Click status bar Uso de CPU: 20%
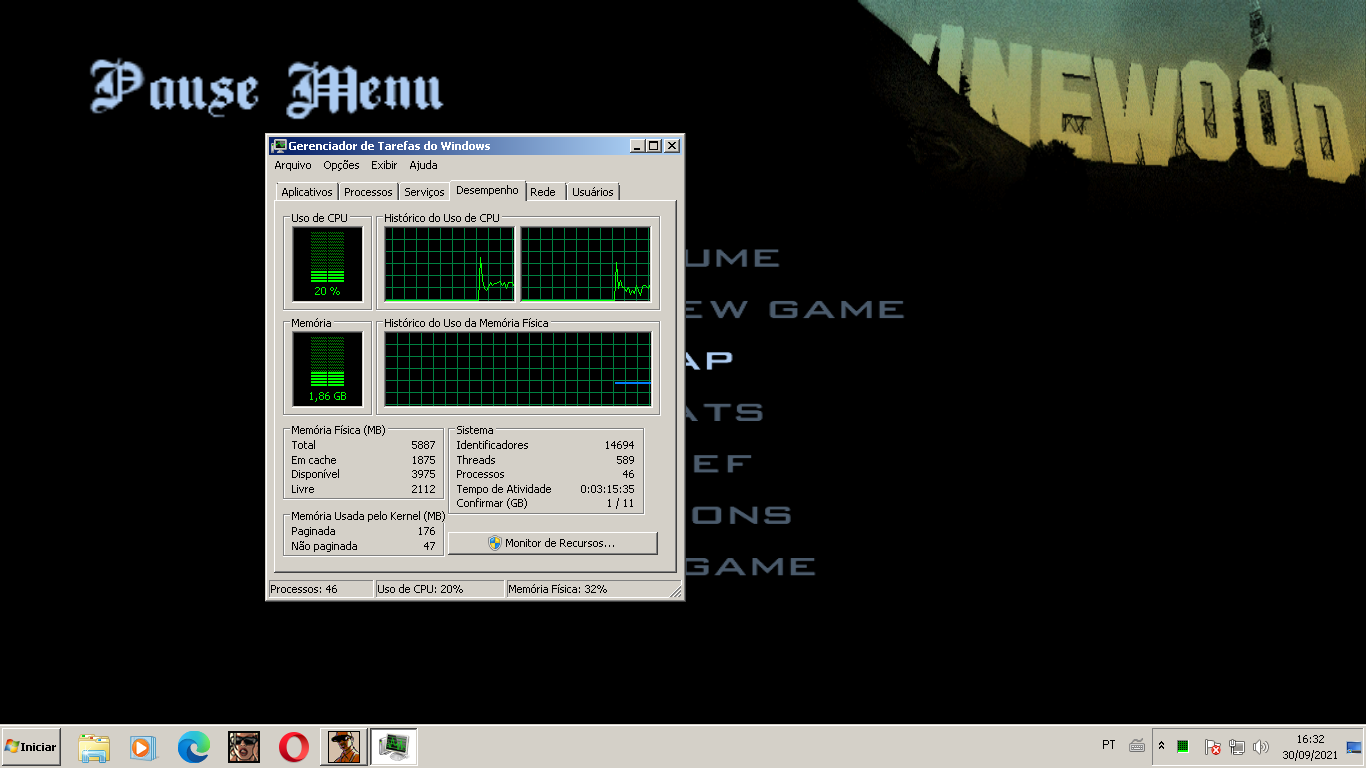Screen dimensions: 1366x768 (440, 589)
